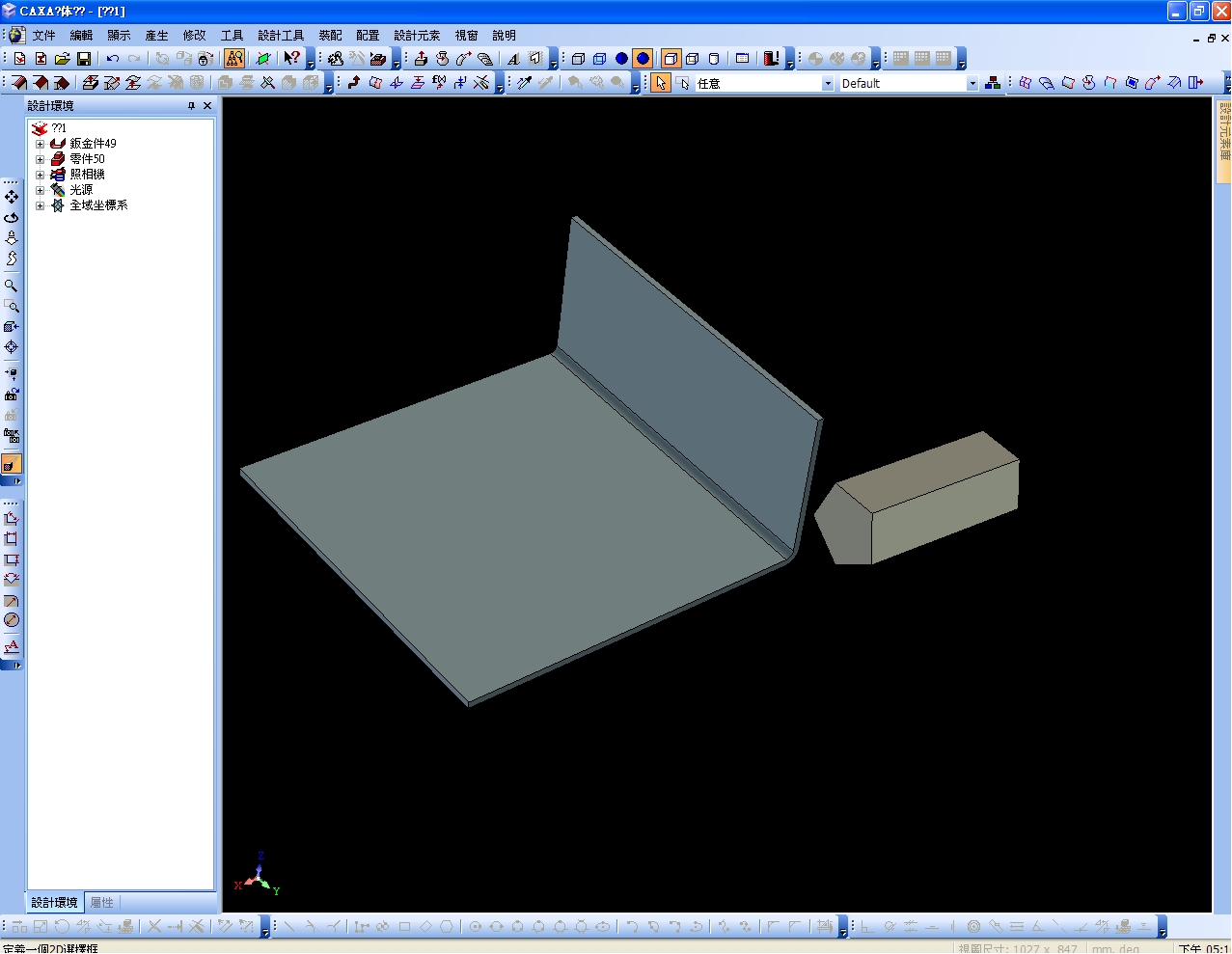Open the 裝配 menu
Image resolution: width=1232 pixels, height=954 pixels.
click(331, 36)
